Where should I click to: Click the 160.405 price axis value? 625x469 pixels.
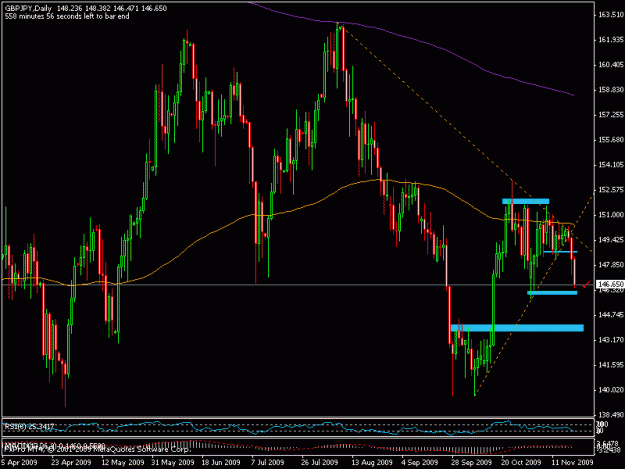click(610, 65)
